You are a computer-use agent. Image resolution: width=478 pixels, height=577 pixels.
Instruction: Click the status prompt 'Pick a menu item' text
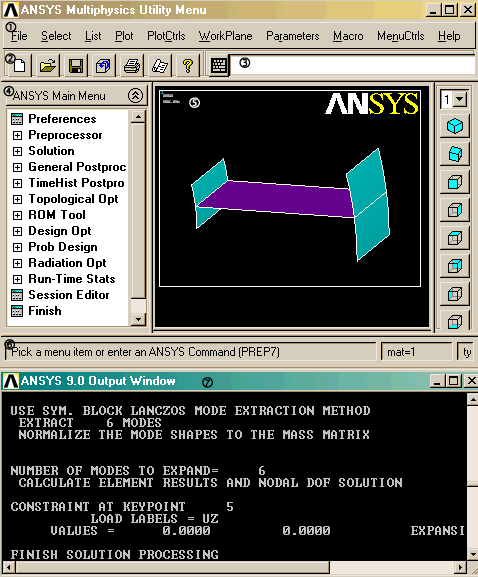[x=146, y=352]
